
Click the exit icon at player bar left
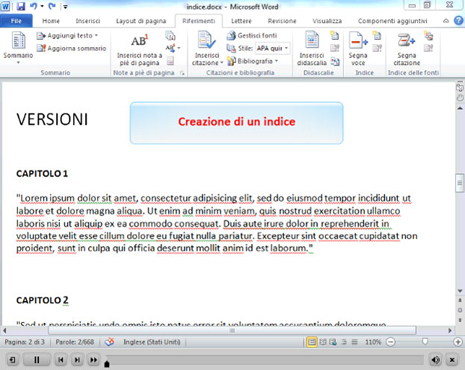click(12, 360)
